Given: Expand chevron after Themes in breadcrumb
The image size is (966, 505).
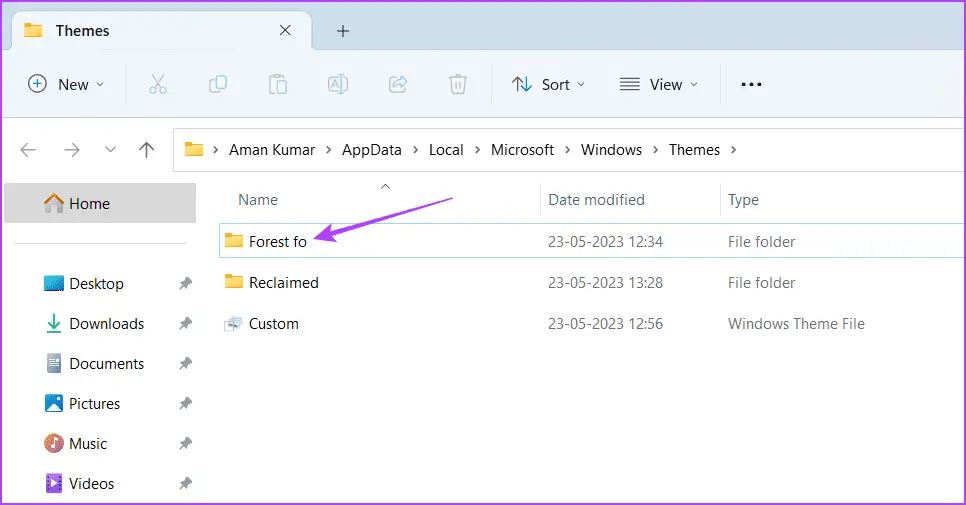Looking at the screenshot, I should tap(734, 150).
